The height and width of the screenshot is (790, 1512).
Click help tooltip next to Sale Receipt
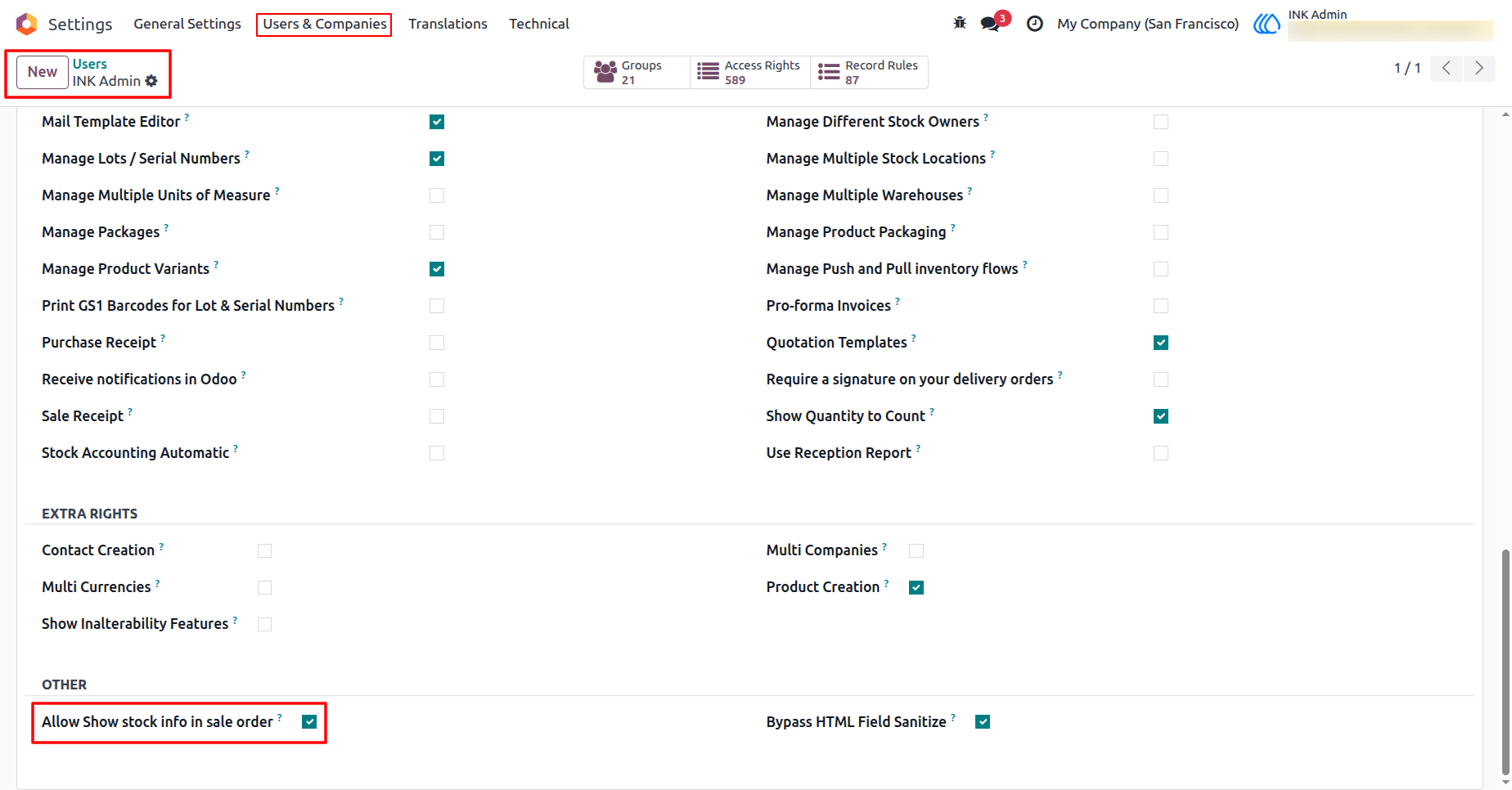pos(130,411)
